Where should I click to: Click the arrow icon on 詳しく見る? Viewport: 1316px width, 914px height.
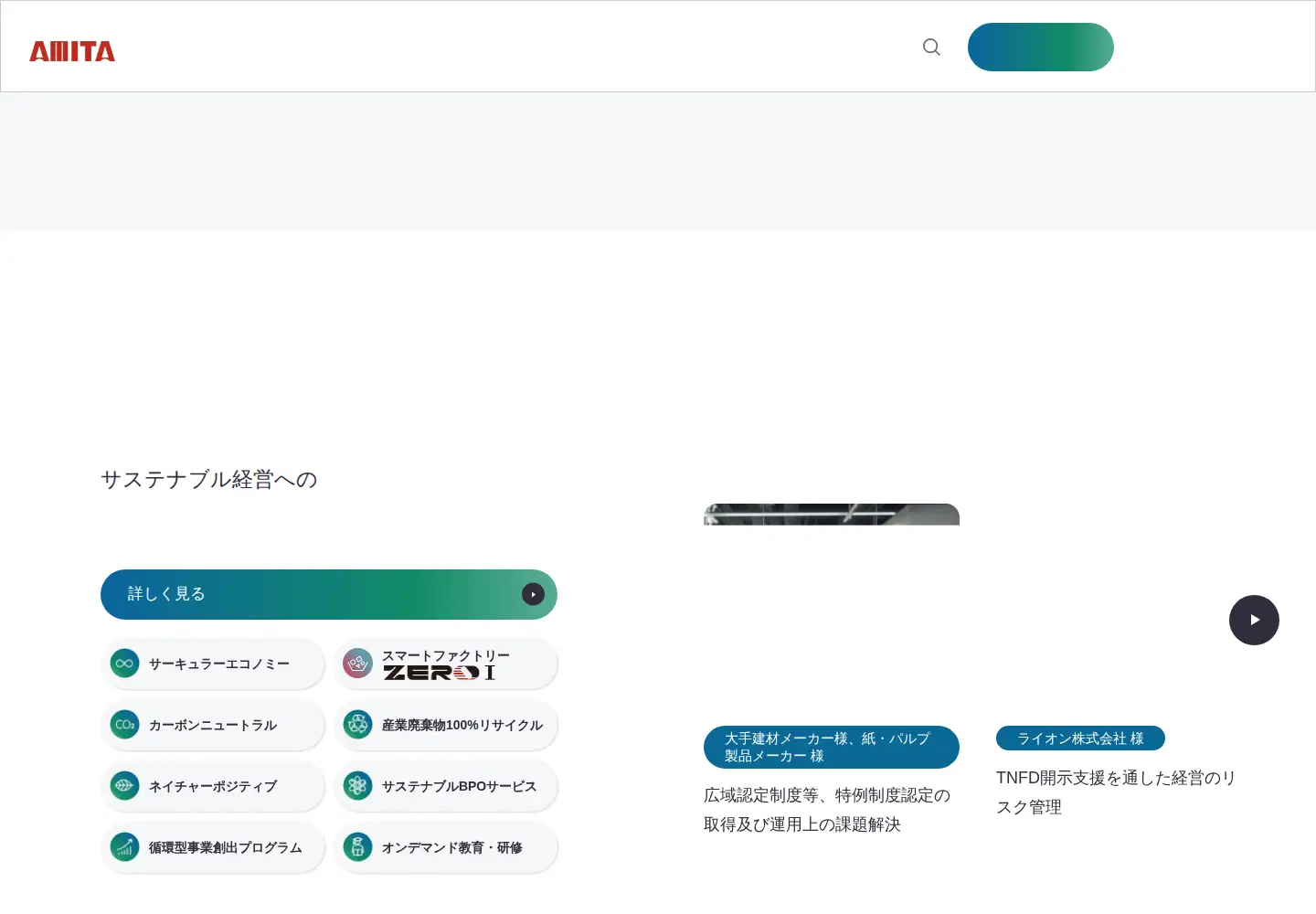point(533,594)
